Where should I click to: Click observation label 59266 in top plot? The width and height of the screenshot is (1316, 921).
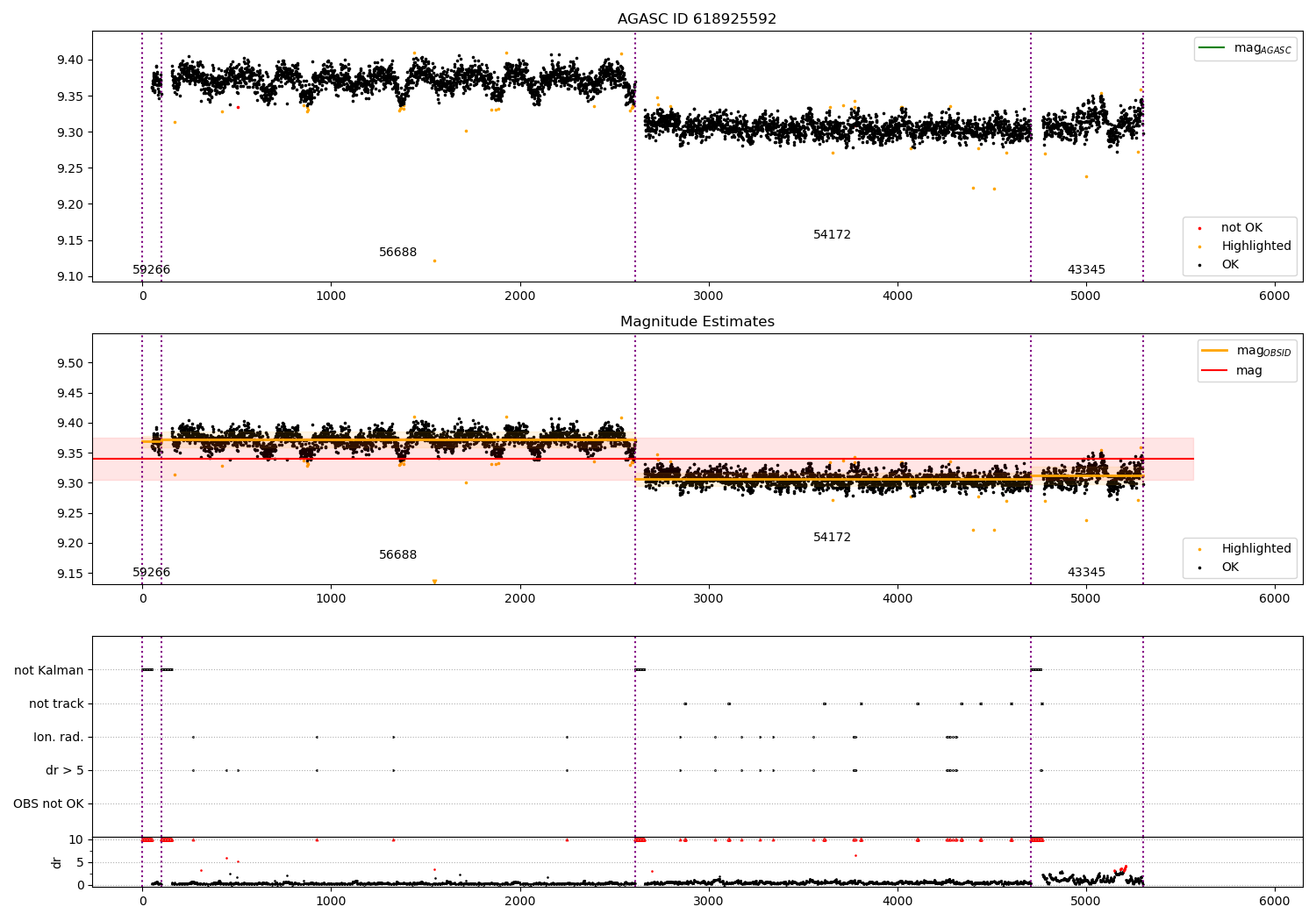[x=152, y=269]
